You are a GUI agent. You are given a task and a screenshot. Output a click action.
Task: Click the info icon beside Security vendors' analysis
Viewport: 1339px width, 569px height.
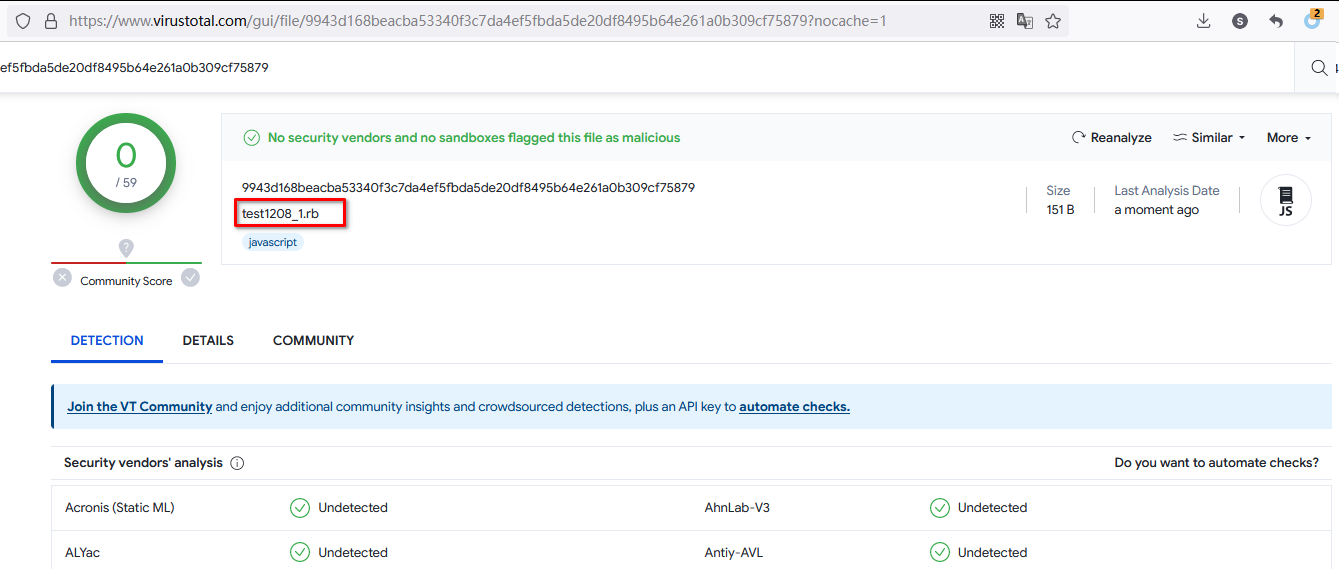[237, 463]
